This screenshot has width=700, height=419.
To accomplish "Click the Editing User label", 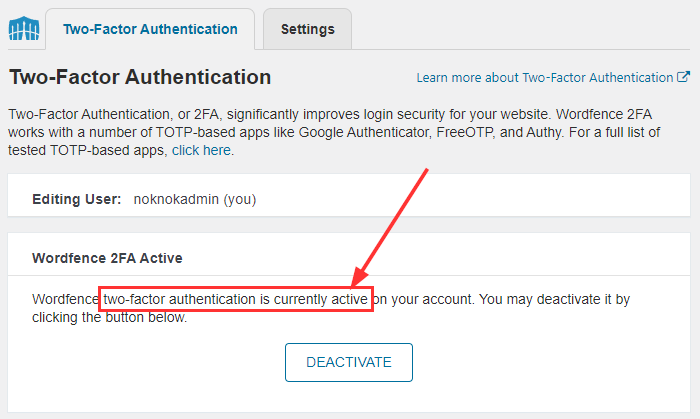I will [76, 199].
